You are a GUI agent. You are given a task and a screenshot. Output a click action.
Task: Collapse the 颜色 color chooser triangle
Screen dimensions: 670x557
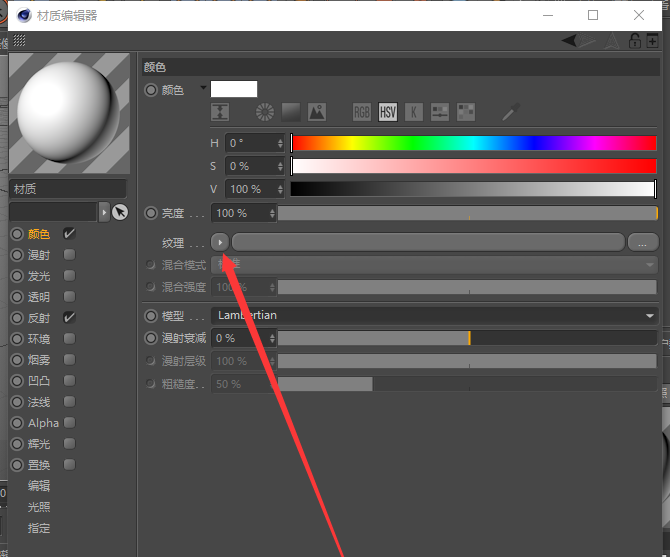(x=203, y=88)
